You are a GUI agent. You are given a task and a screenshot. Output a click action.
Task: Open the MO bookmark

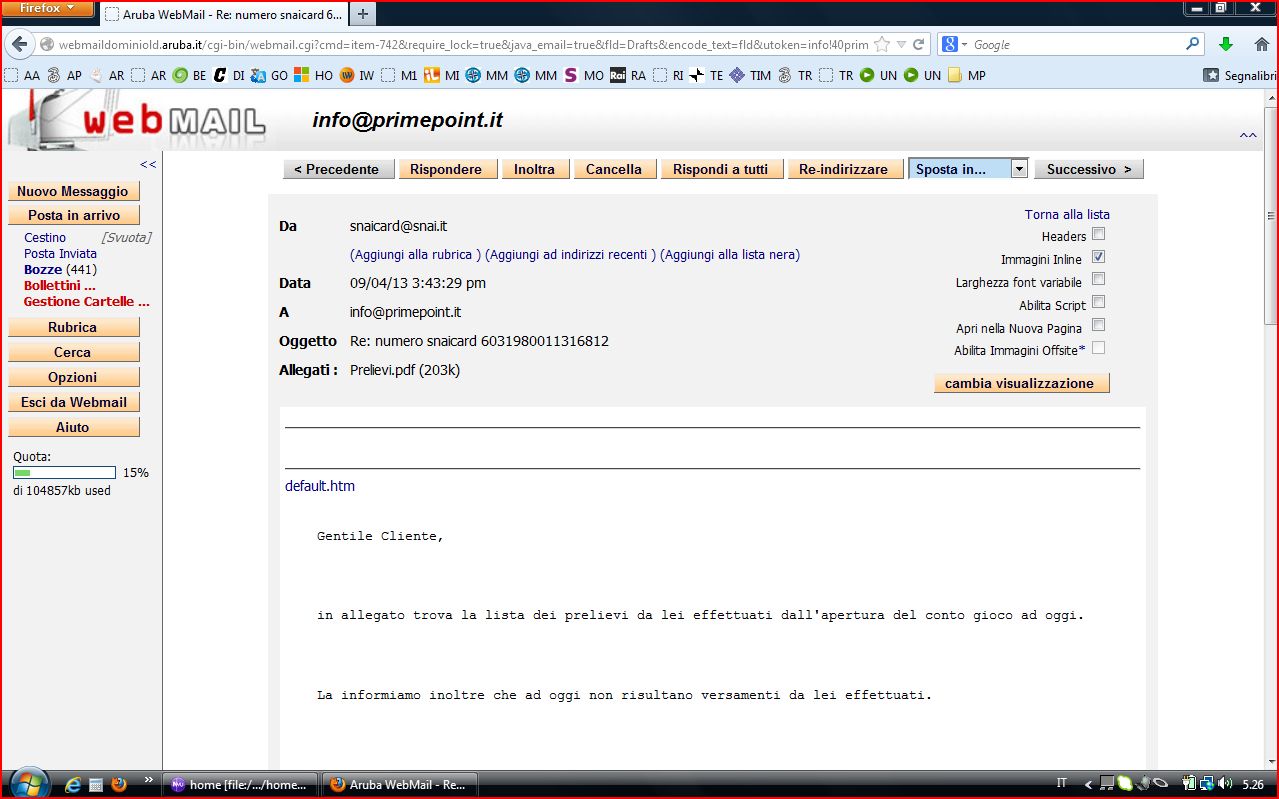(x=584, y=75)
